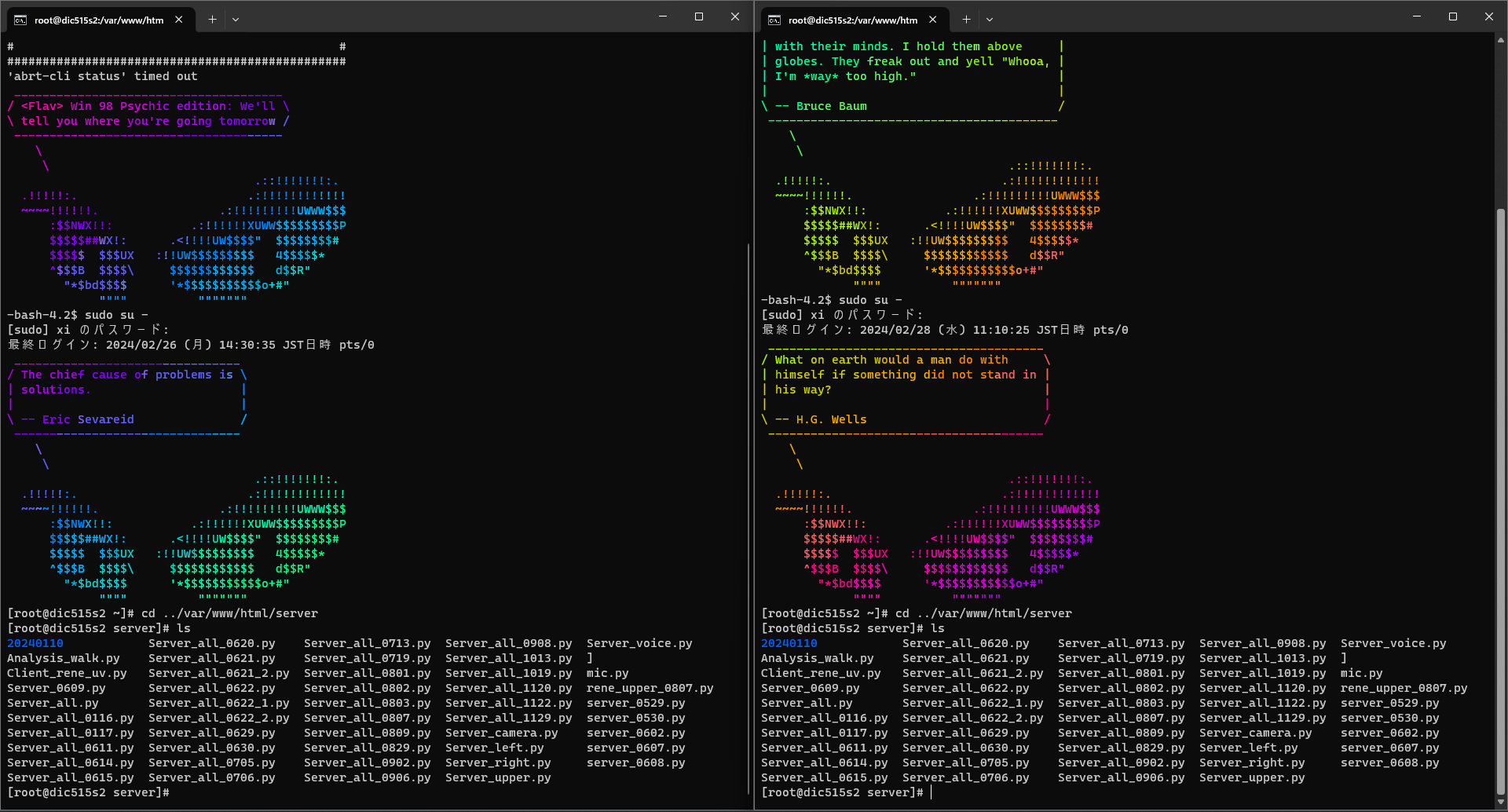Close the right terminal tab

(933, 20)
